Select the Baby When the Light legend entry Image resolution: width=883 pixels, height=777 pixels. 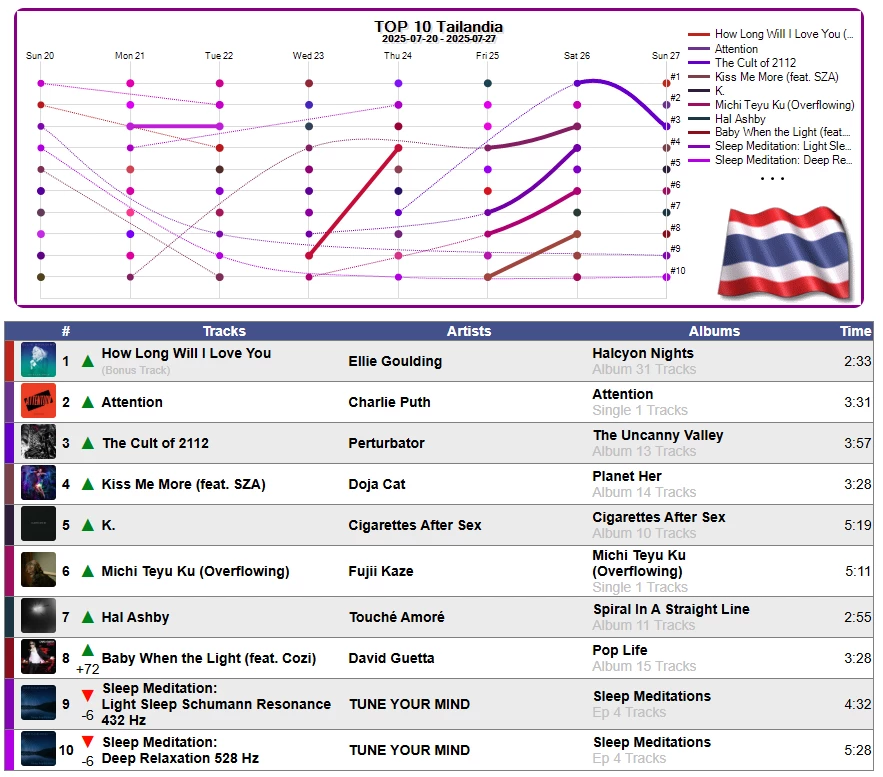pyautogui.click(x=769, y=132)
